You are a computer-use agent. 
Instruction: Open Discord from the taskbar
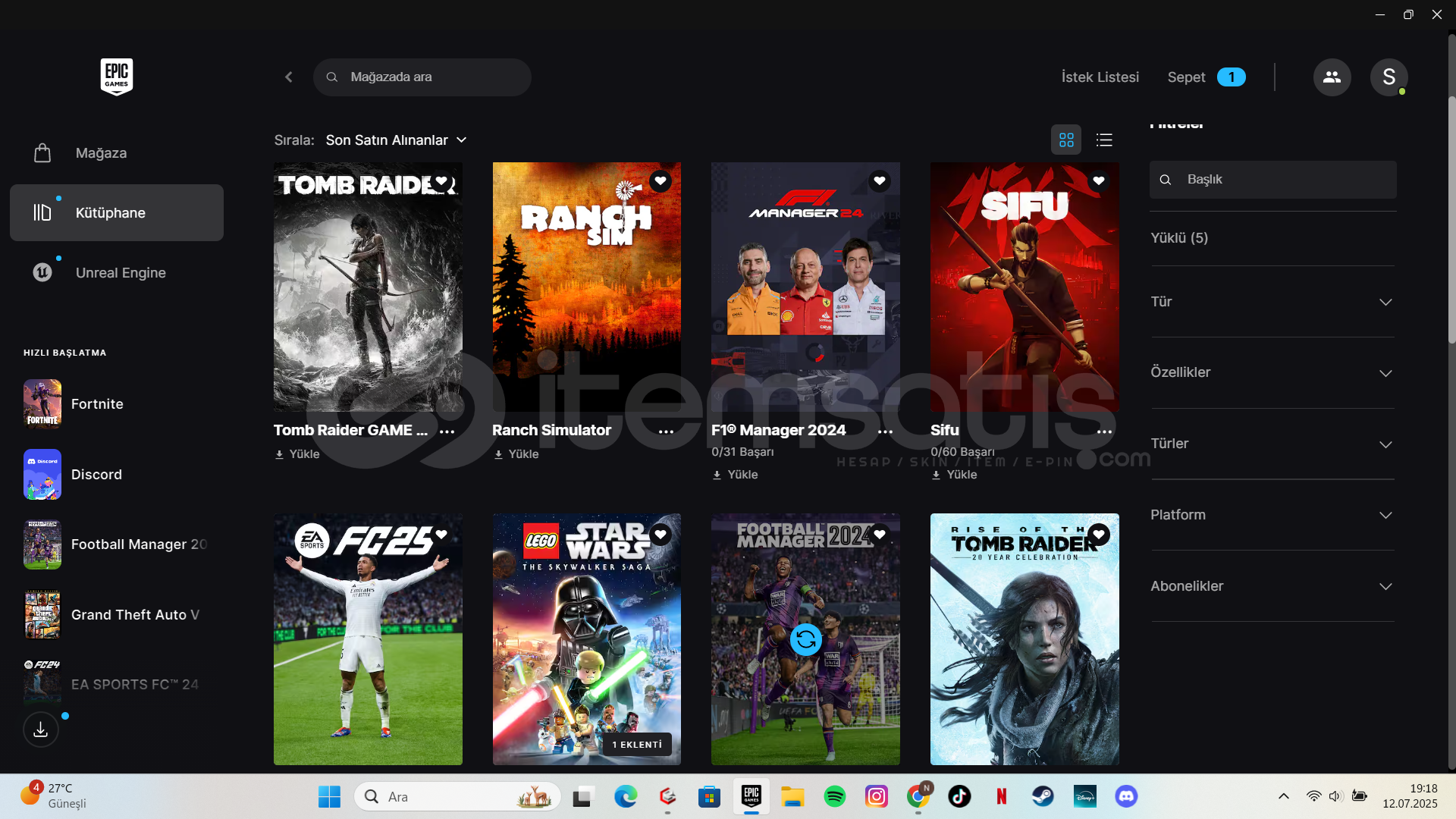pos(1126,797)
